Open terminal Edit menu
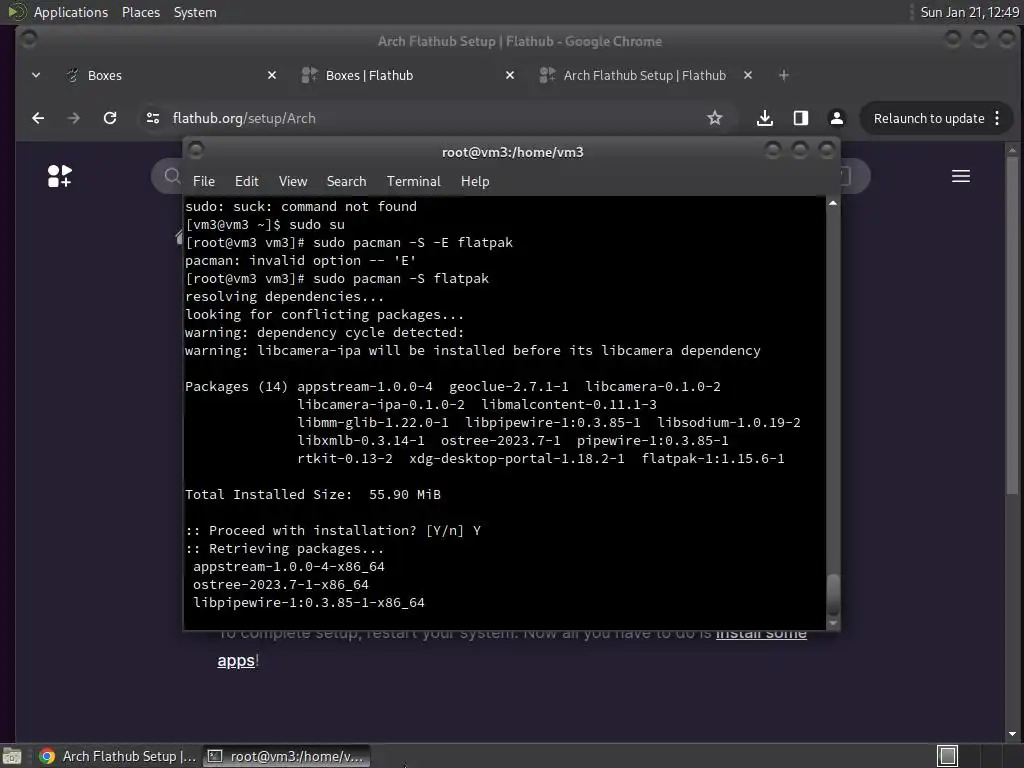 246,181
